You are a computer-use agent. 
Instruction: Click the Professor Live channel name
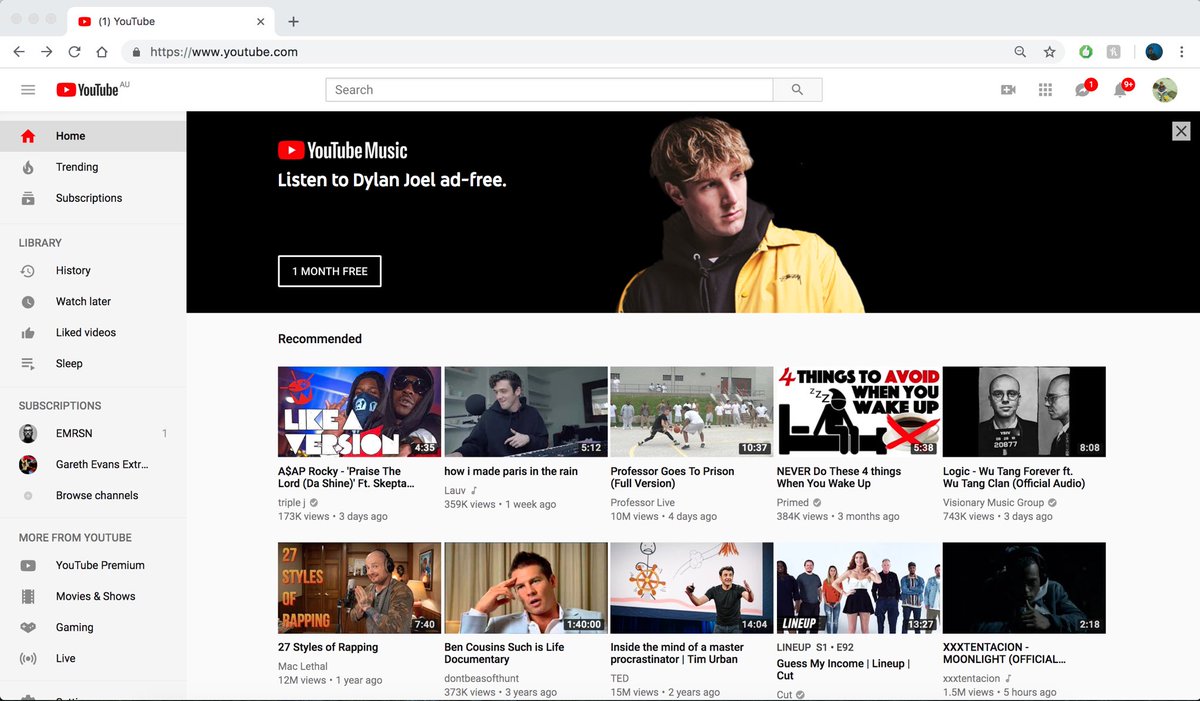(x=643, y=503)
